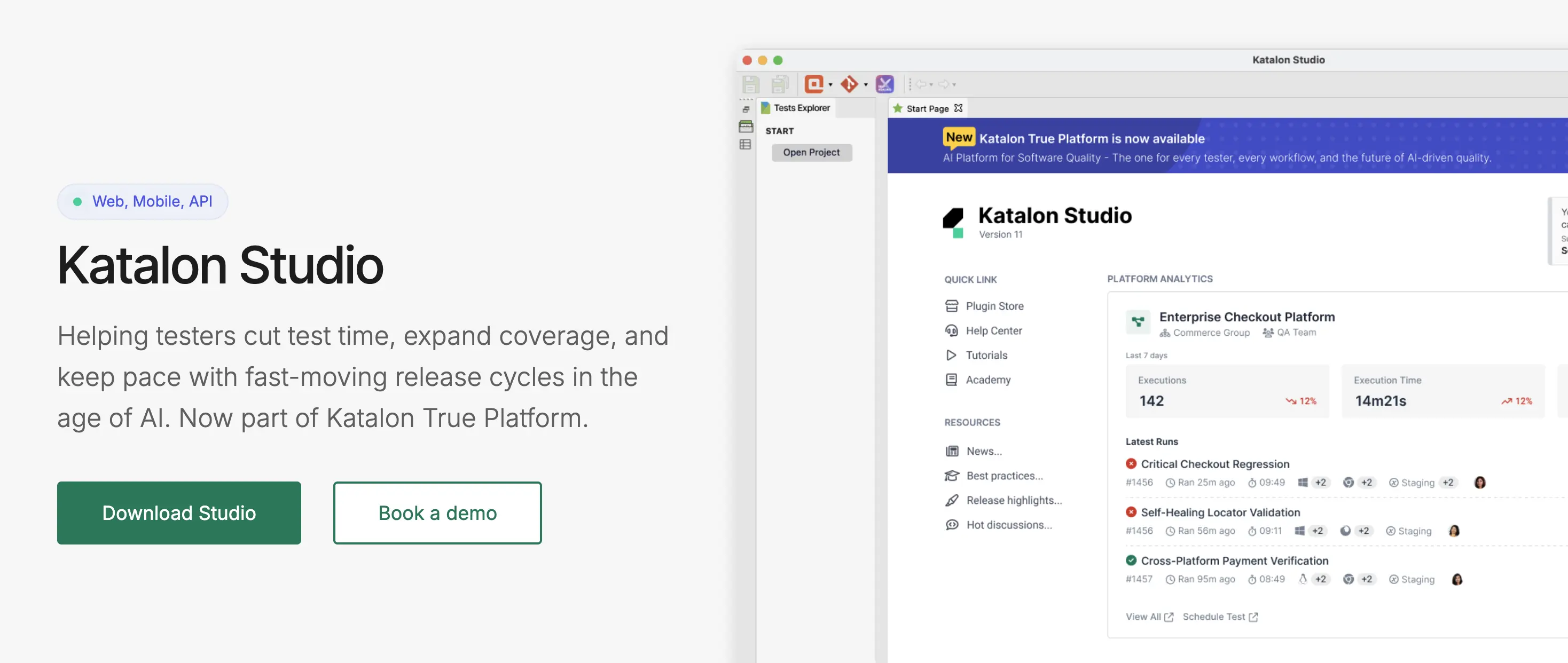The height and width of the screenshot is (663, 1568).
Task: Close the Start Page tab
Action: pos(958,108)
